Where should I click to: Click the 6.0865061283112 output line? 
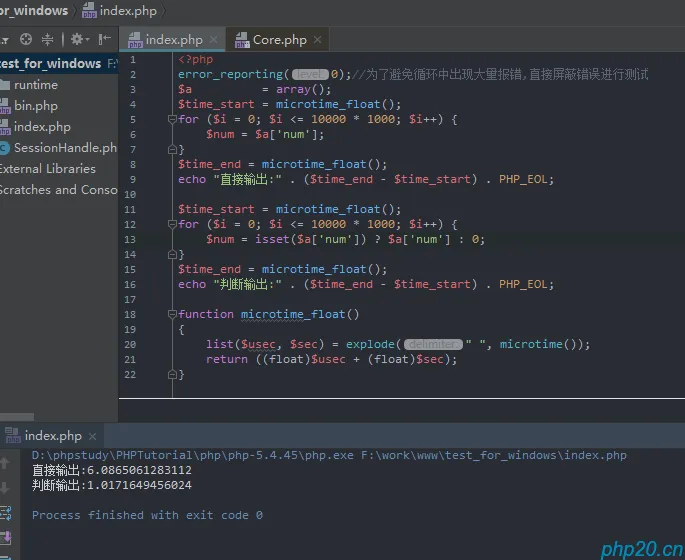111,470
